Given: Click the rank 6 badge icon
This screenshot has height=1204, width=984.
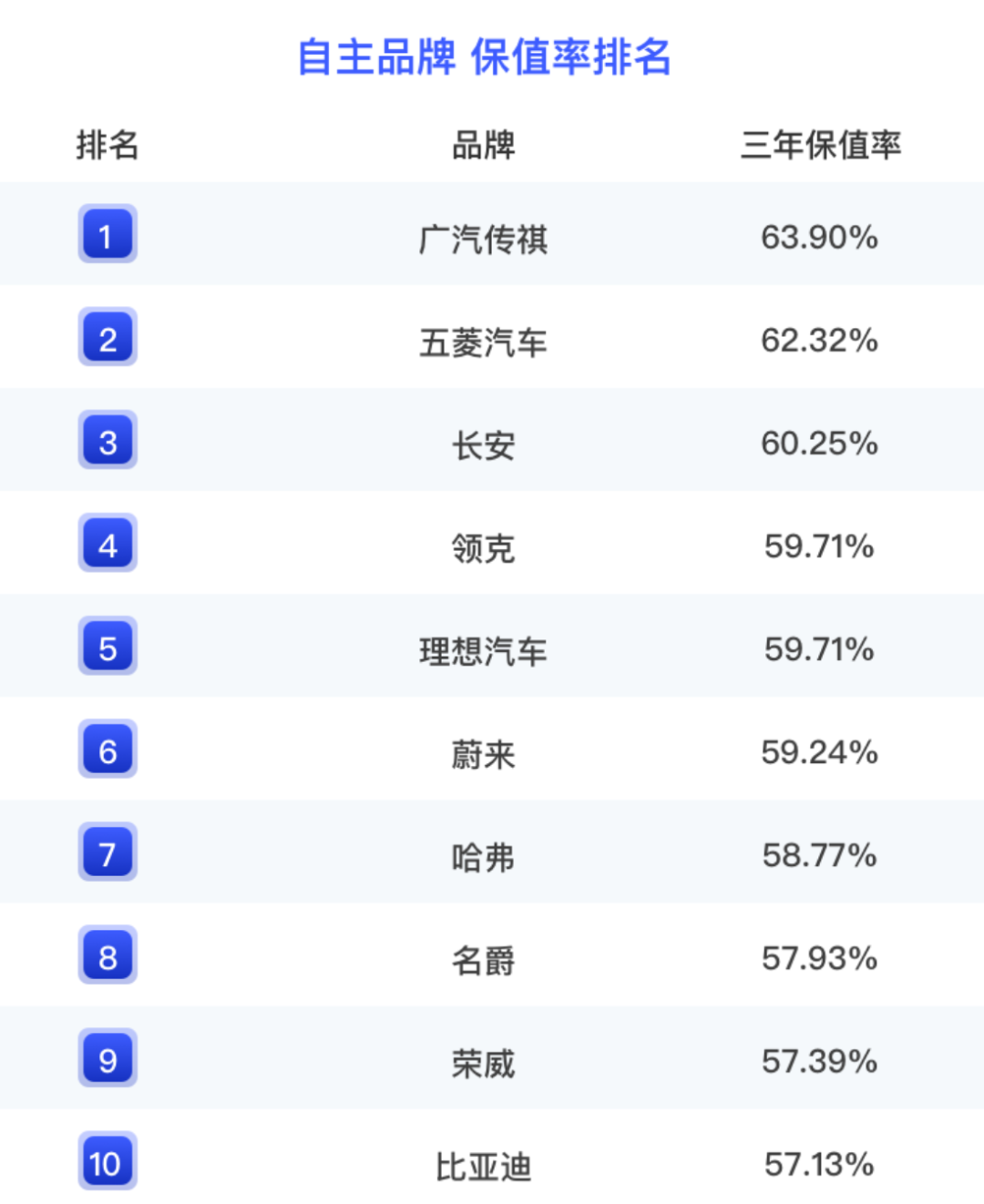Looking at the screenshot, I should coord(108,749).
